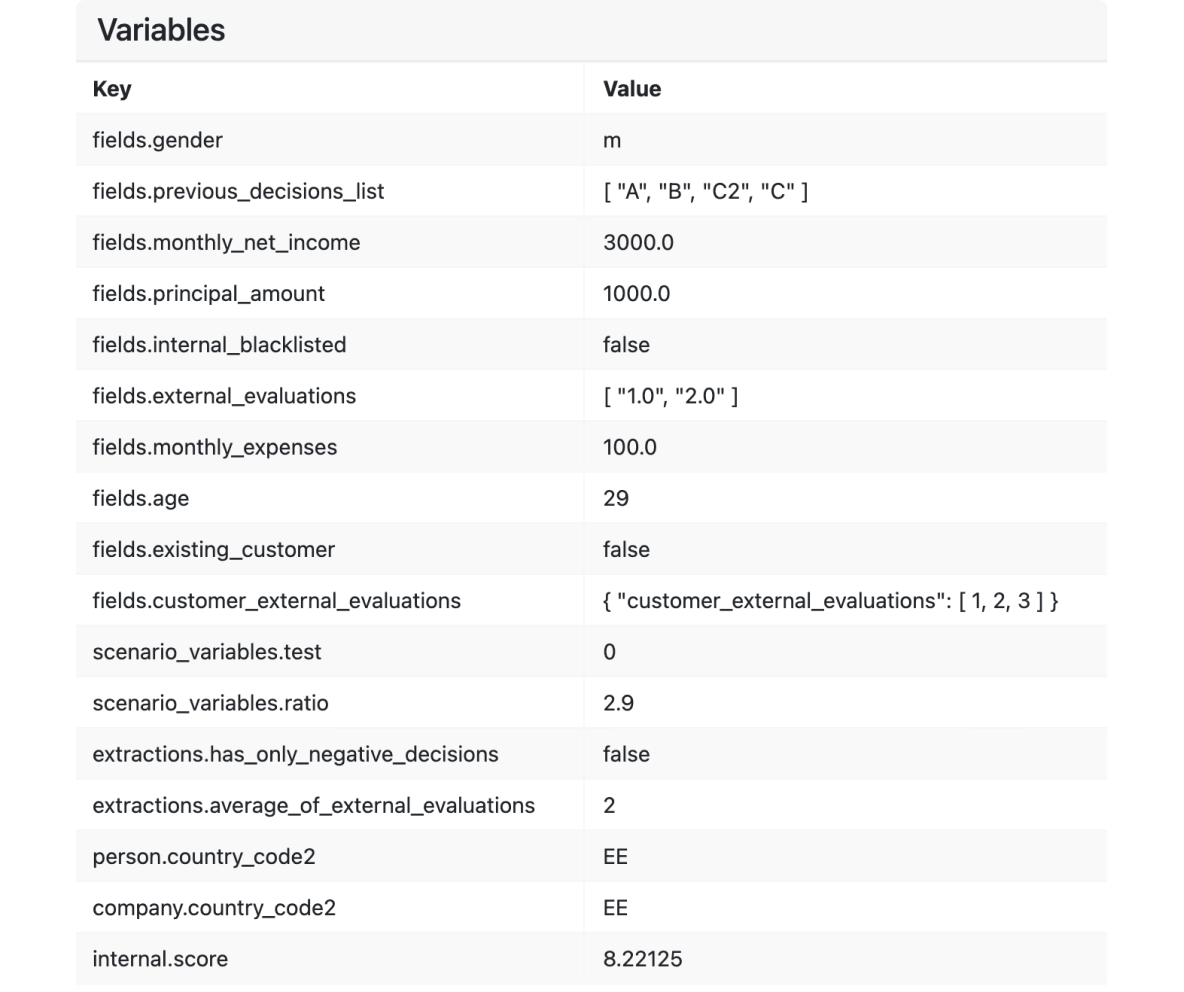The height and width of the screenshot is (992, 1184).
Task: Select the company.country_code2 key
Action: tap(214, 908)
